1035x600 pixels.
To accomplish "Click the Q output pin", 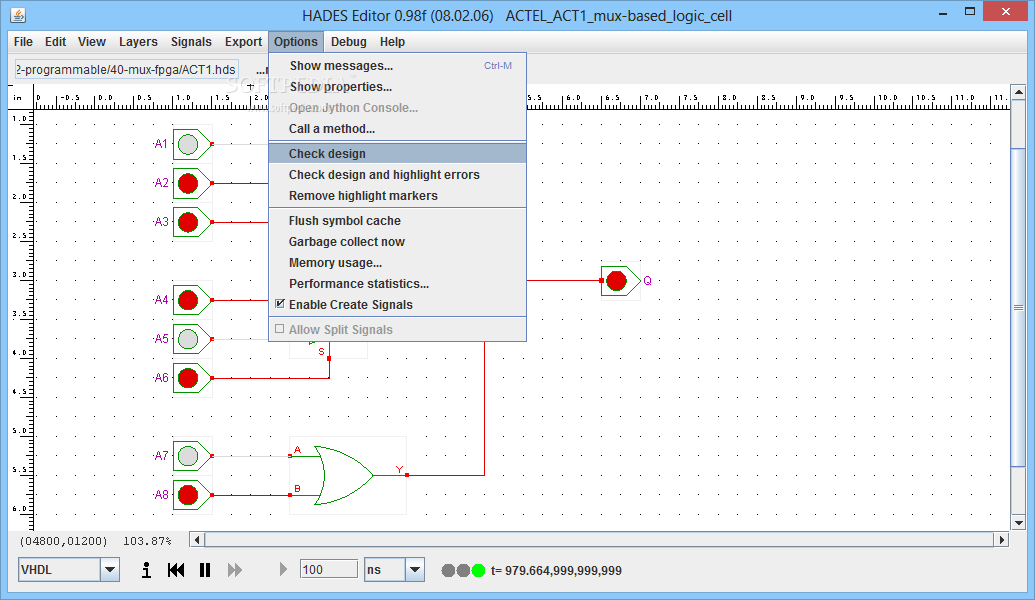I will [x=617, y=281].
